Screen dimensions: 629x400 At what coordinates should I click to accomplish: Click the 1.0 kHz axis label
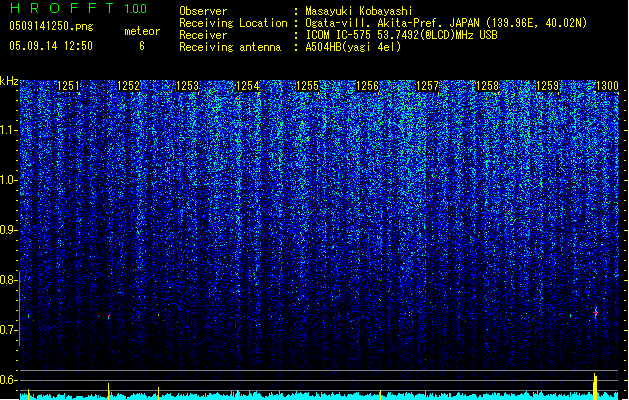click(8, 180)
